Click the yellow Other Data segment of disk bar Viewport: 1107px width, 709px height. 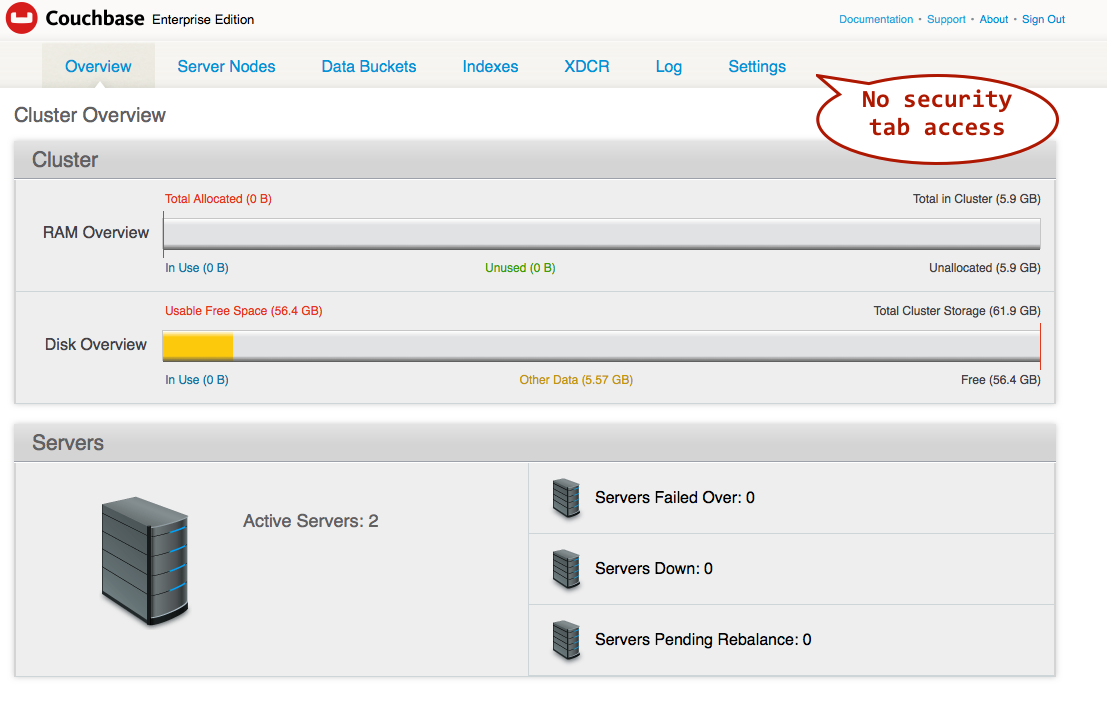[198, 346]
